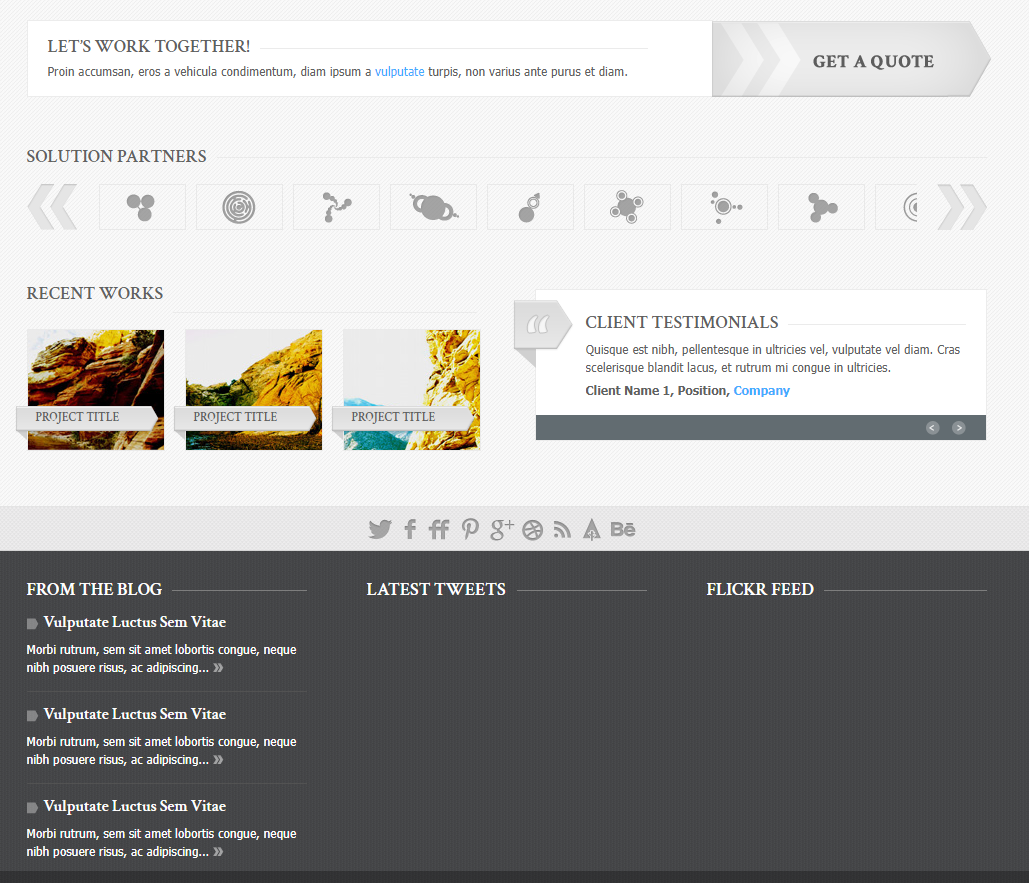
Task: Slide partners carousel to the left
Action: pos(52,207)
